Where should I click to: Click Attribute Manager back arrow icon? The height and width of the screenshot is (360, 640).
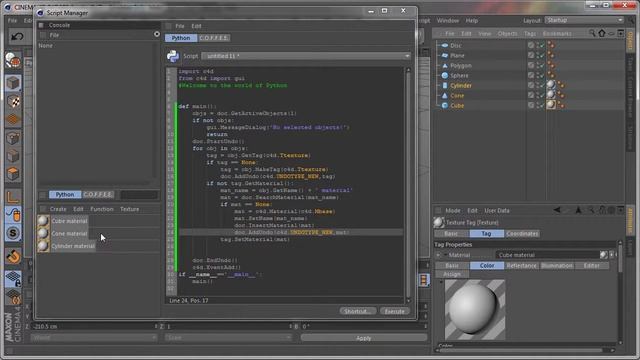pyautogui.click(x=557, y=210)
